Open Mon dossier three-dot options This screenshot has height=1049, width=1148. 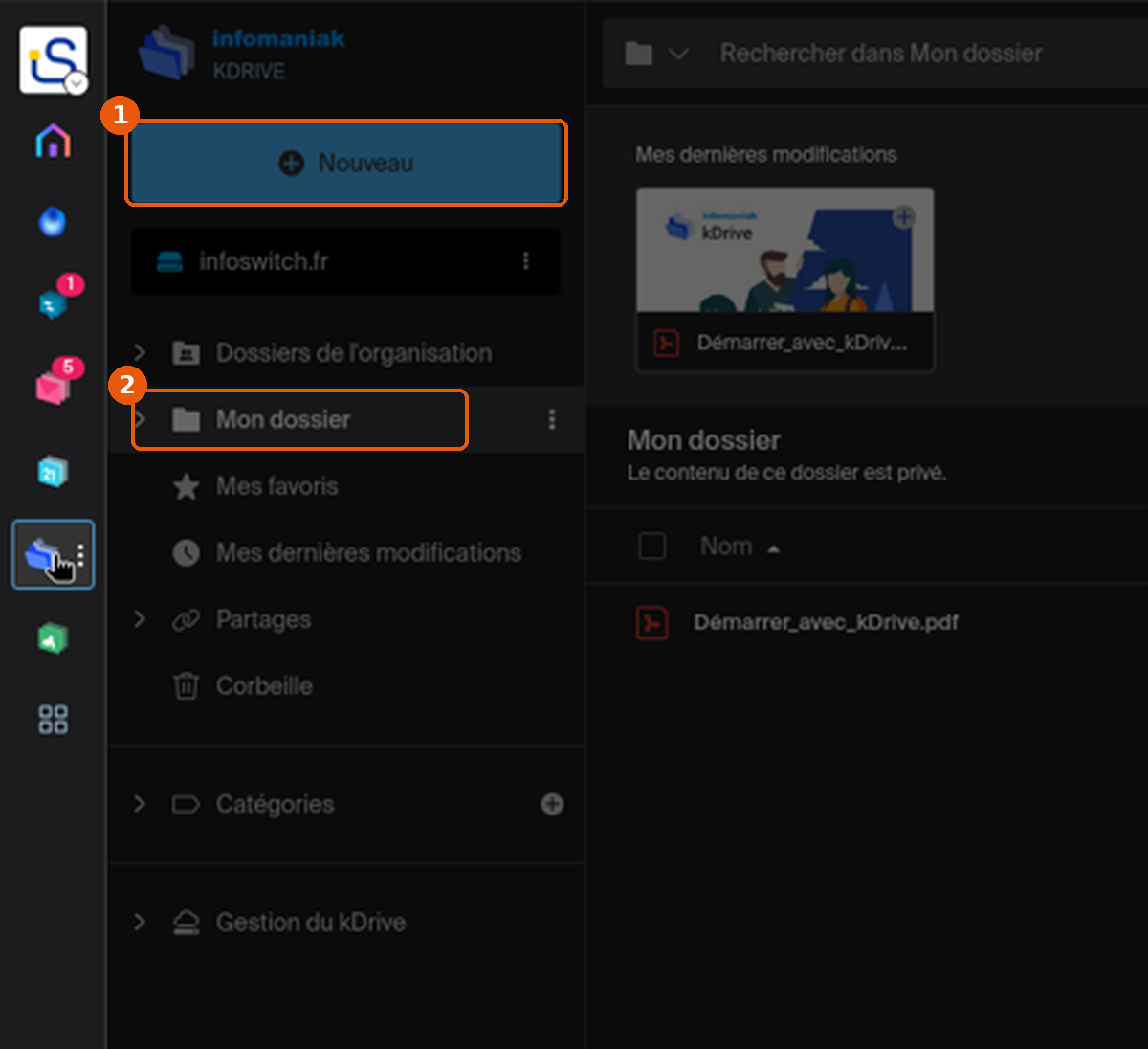pyautogui.click(x=552, y=419)
